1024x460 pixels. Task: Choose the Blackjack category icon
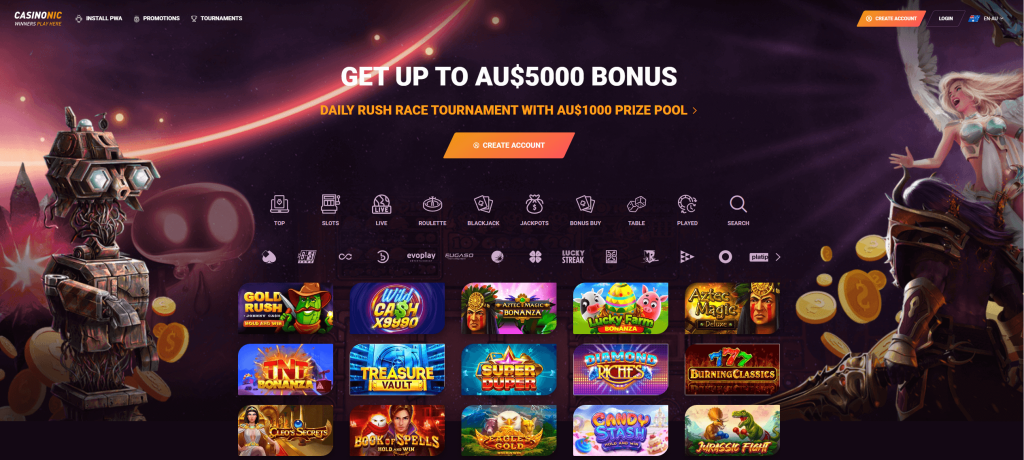[x=483, y=205]
